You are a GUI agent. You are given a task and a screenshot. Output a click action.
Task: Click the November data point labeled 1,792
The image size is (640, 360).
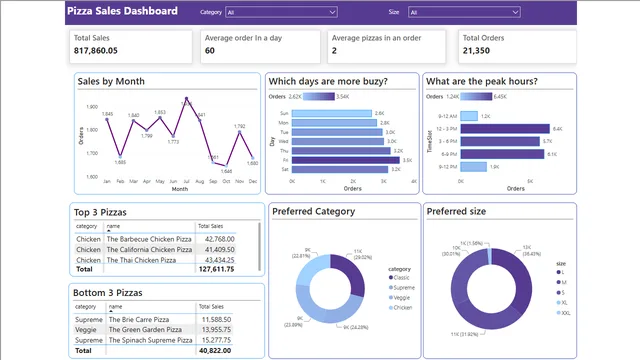coord(240,132)
